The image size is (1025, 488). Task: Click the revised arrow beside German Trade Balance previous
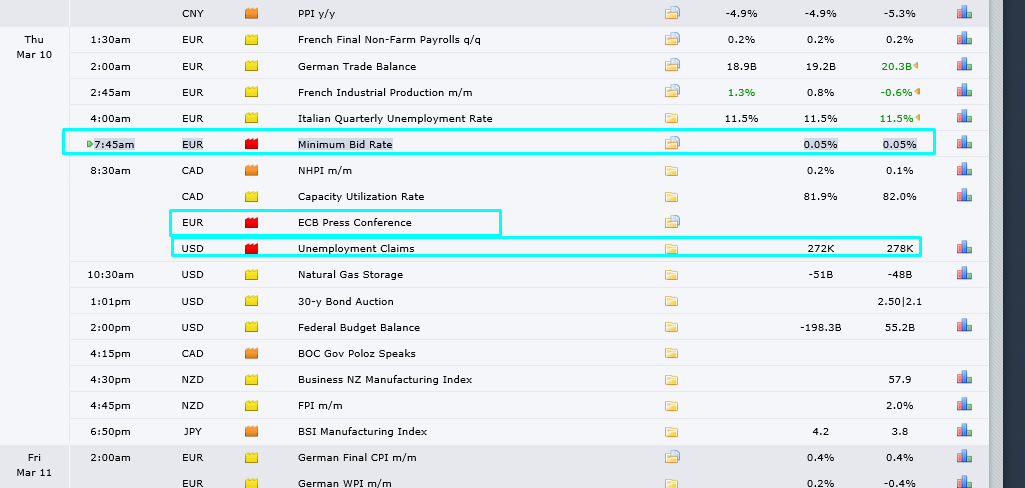tap(917, 66)
